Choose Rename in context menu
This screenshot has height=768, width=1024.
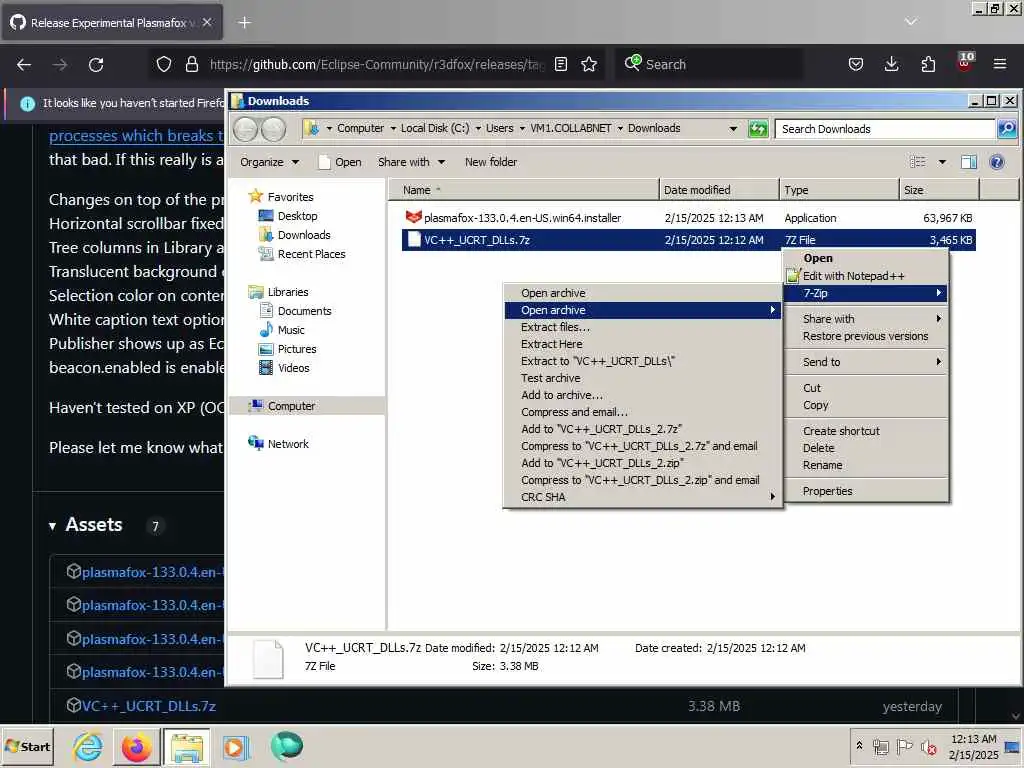coord(865,465)
